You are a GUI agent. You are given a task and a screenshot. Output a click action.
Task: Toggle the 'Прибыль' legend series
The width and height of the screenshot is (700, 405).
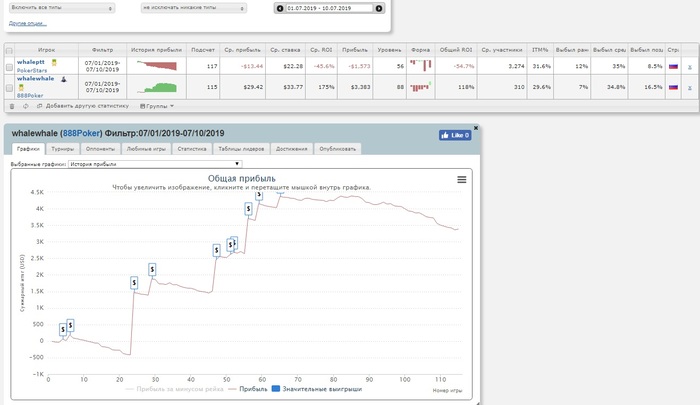coord(248,389)
